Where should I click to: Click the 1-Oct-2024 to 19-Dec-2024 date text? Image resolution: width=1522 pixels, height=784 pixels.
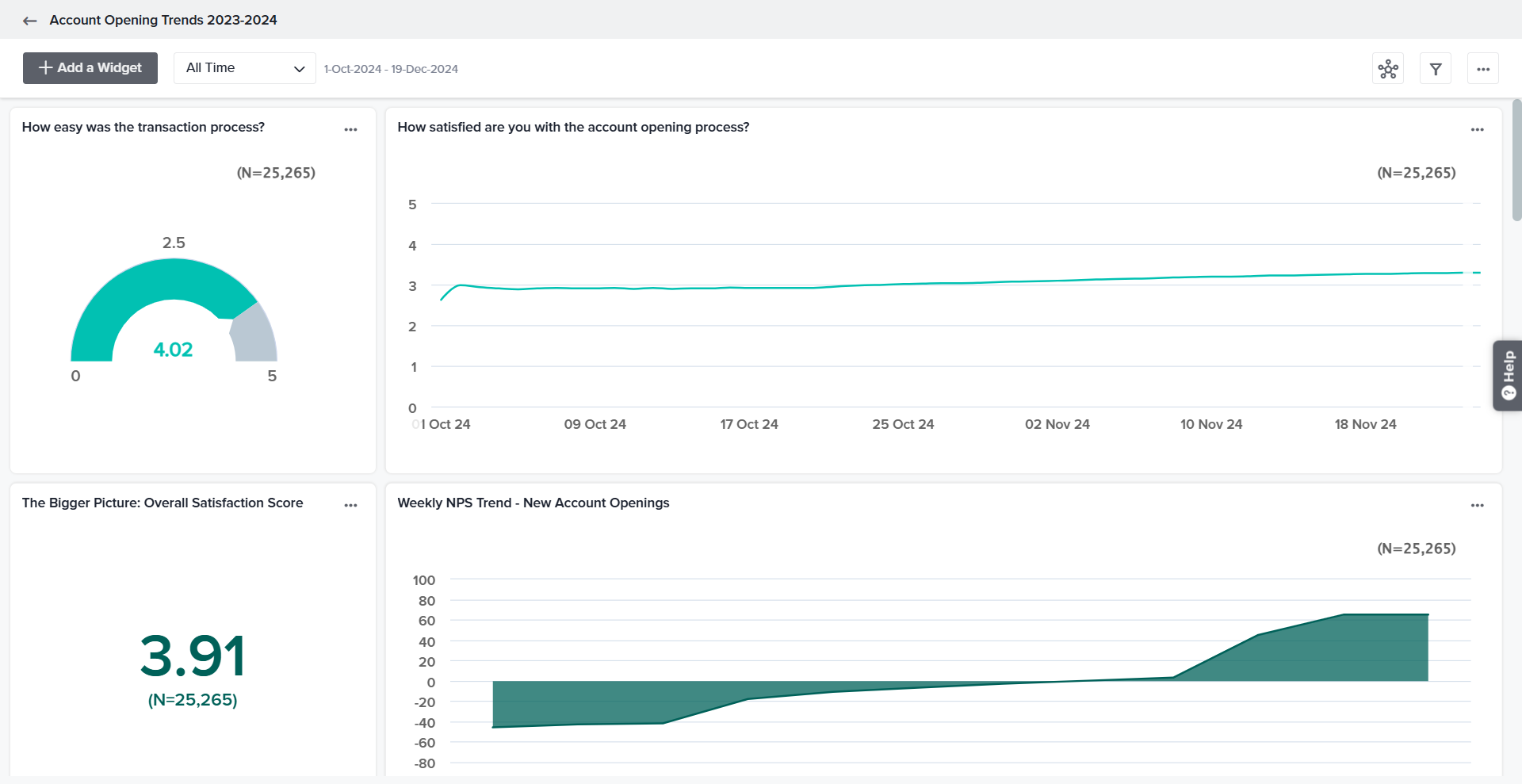click(391, 69)
